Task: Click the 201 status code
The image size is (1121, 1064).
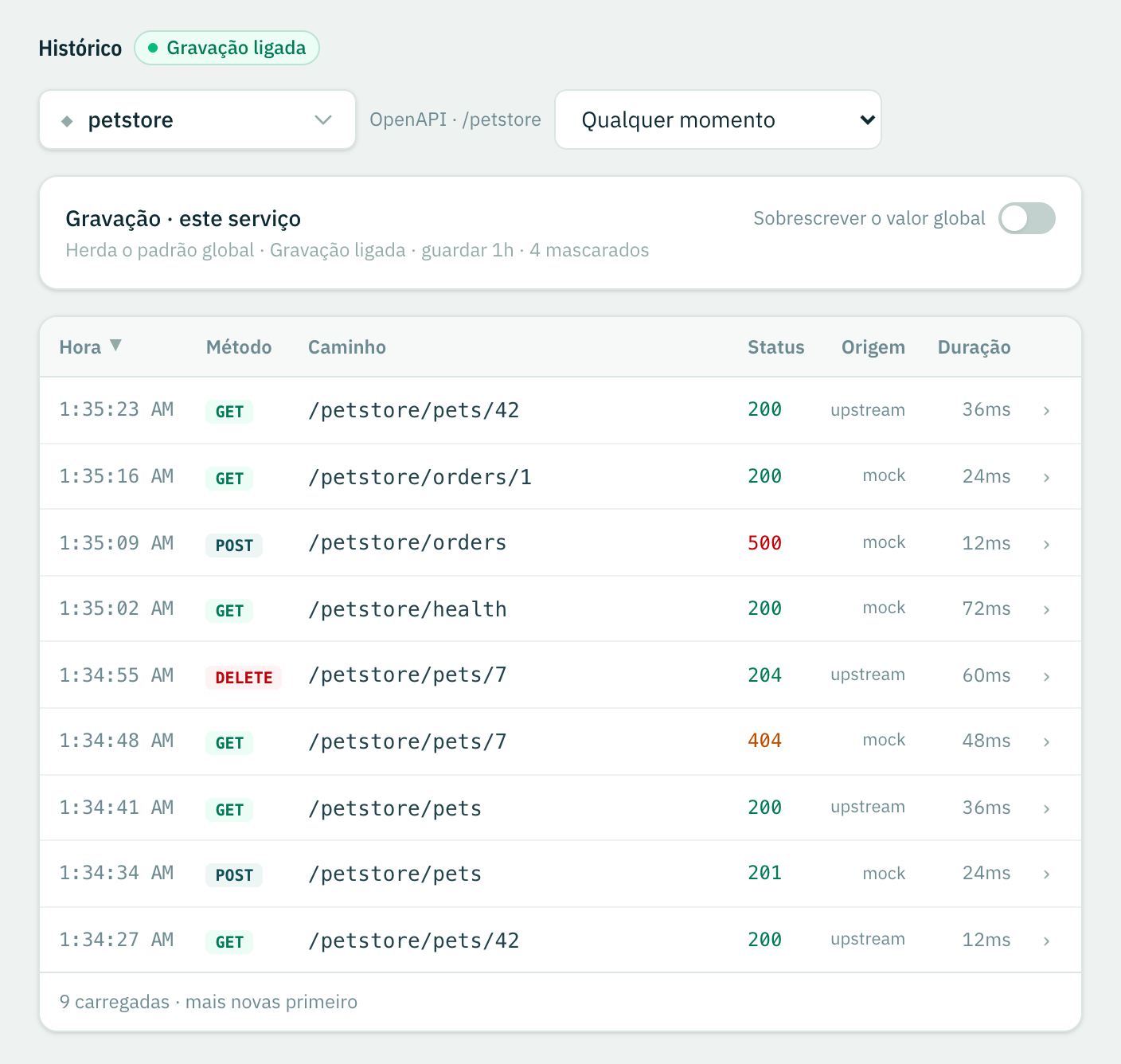Action: tap(764, 873)
